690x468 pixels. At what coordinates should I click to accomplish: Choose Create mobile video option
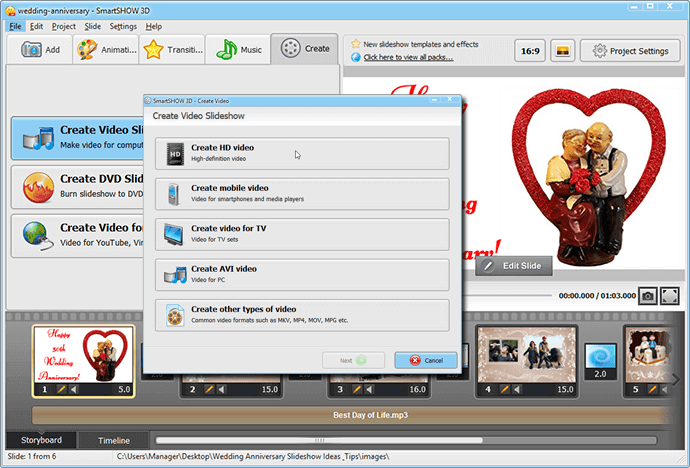pyautogui.click(x=302, y=194)
